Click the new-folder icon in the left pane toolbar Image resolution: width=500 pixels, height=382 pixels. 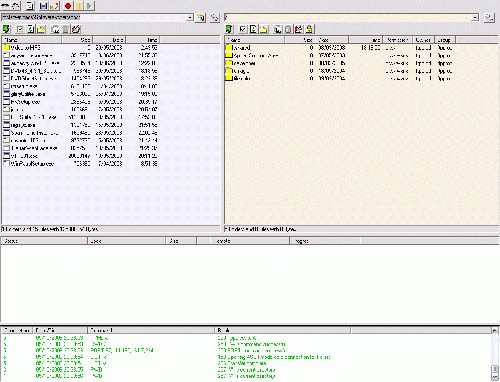tap(41, 29)
